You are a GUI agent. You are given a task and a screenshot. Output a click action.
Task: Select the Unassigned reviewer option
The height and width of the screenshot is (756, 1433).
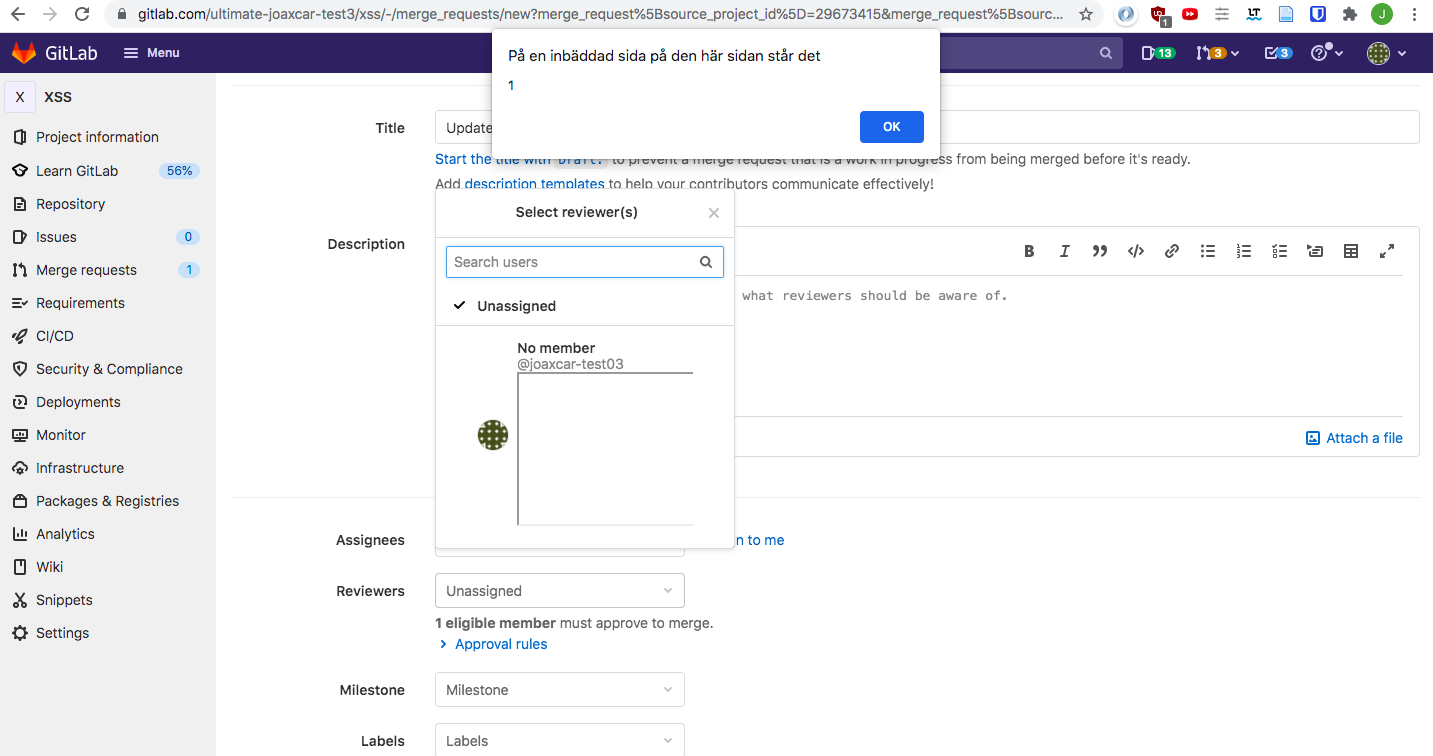click(516, 306)
